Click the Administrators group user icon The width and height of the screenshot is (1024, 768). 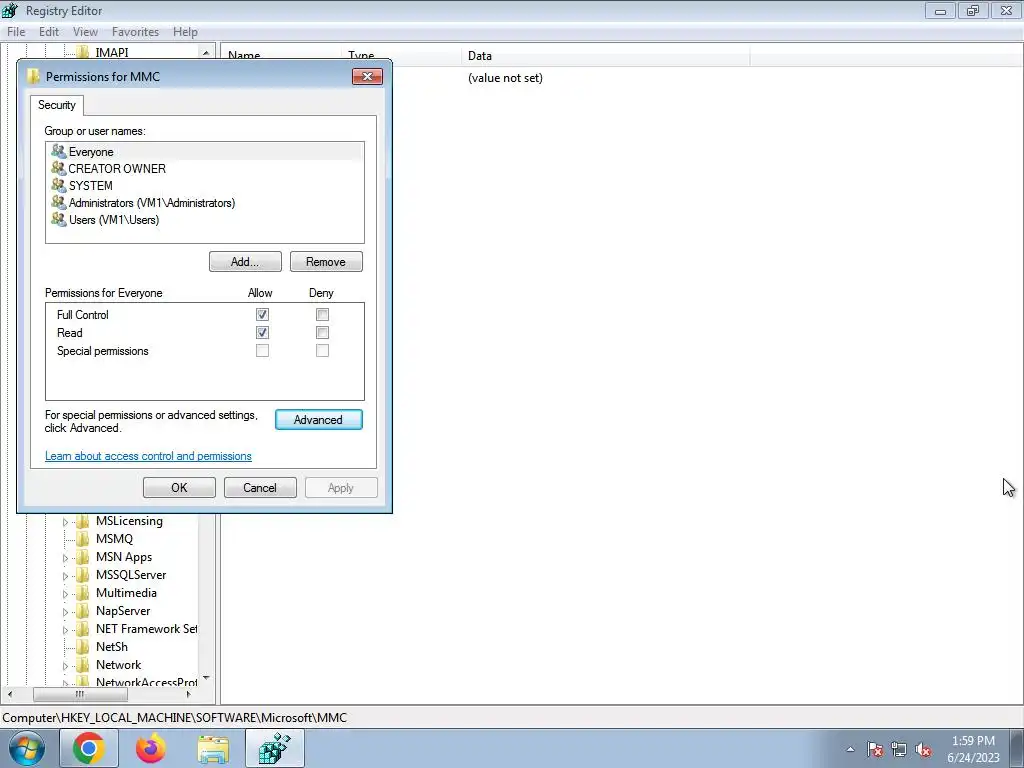[59, 202]
